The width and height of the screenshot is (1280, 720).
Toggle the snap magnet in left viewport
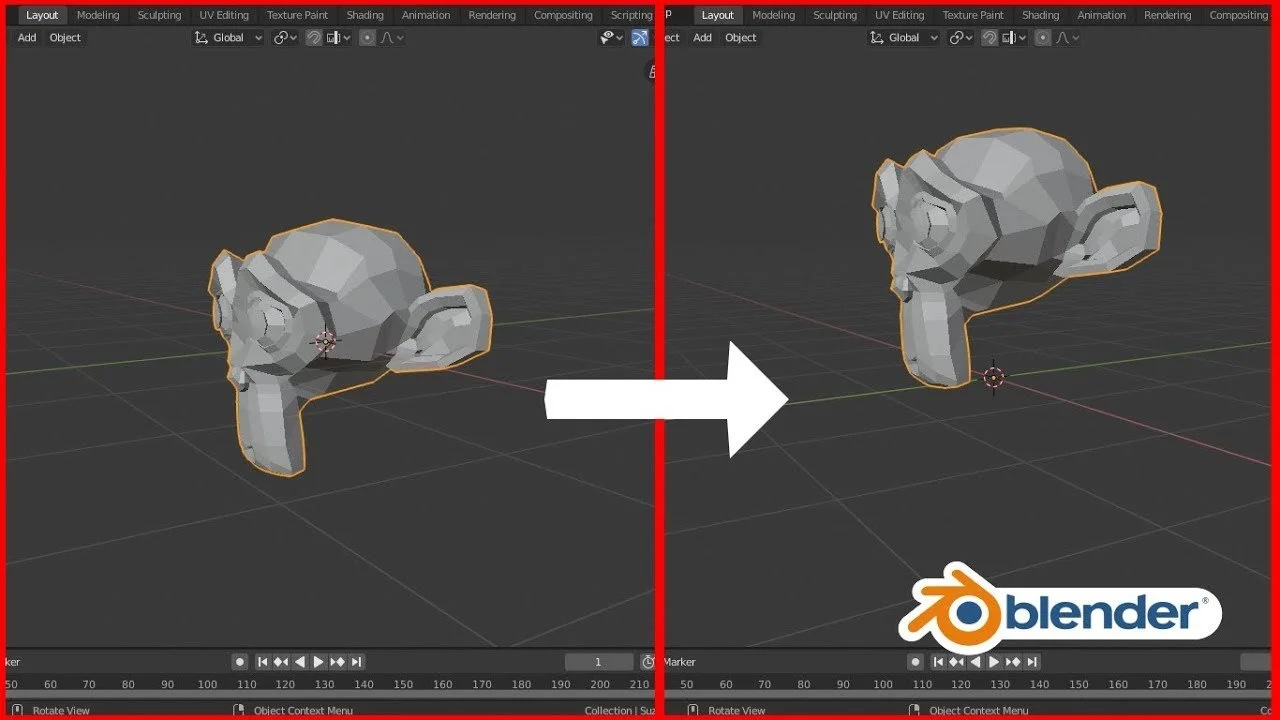coord(314,38)
